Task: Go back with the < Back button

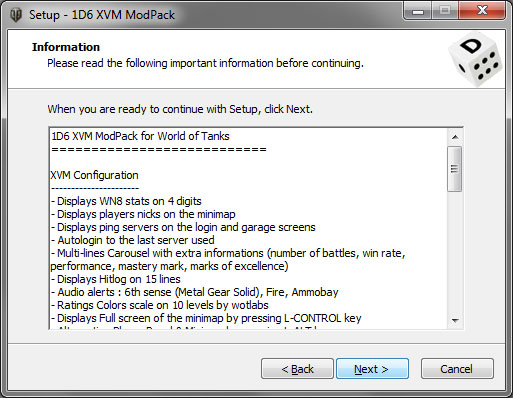Action: [297, 369]
